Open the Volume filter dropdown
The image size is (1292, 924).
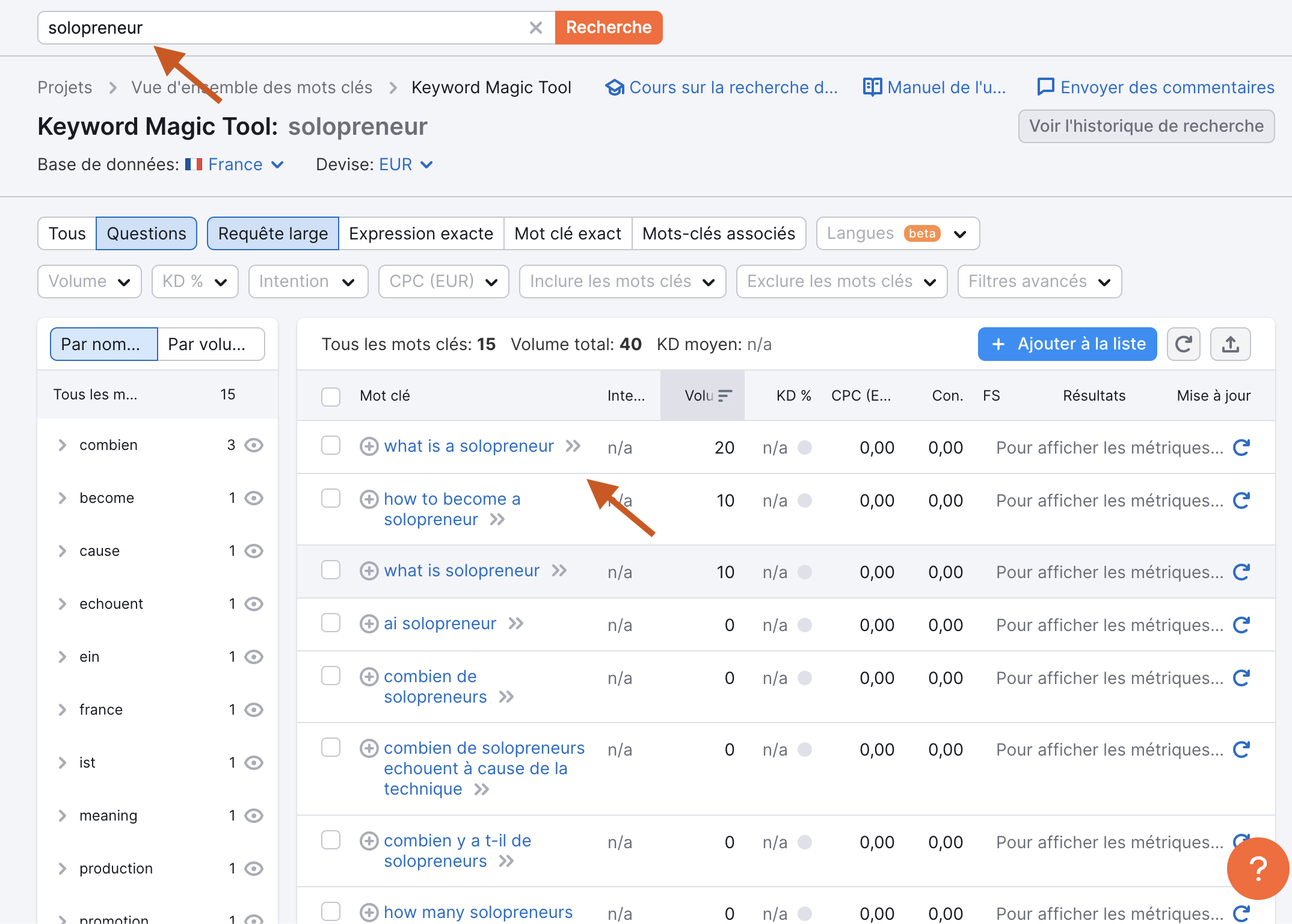pos(89,281)
